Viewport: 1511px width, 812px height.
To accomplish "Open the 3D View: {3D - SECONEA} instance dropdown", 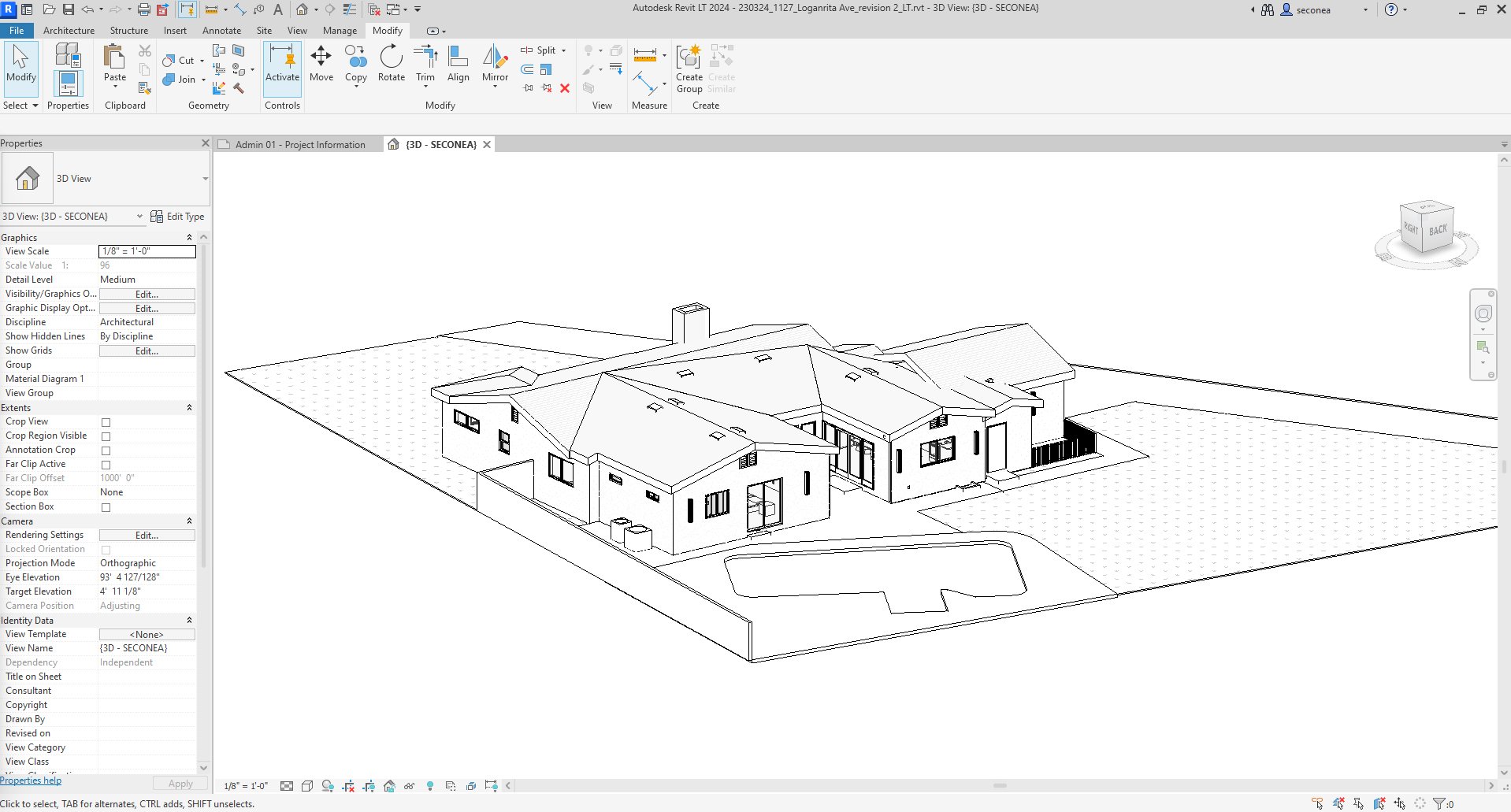I will [x=139, y=216].
